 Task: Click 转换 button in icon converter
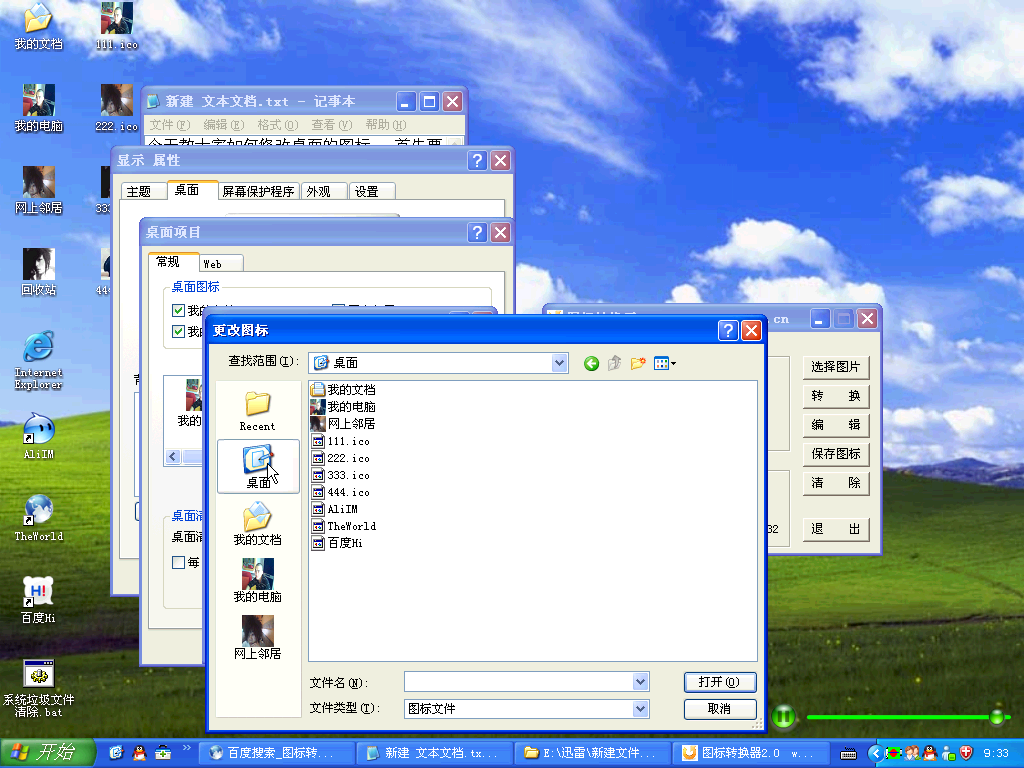[x=836, y=396]
